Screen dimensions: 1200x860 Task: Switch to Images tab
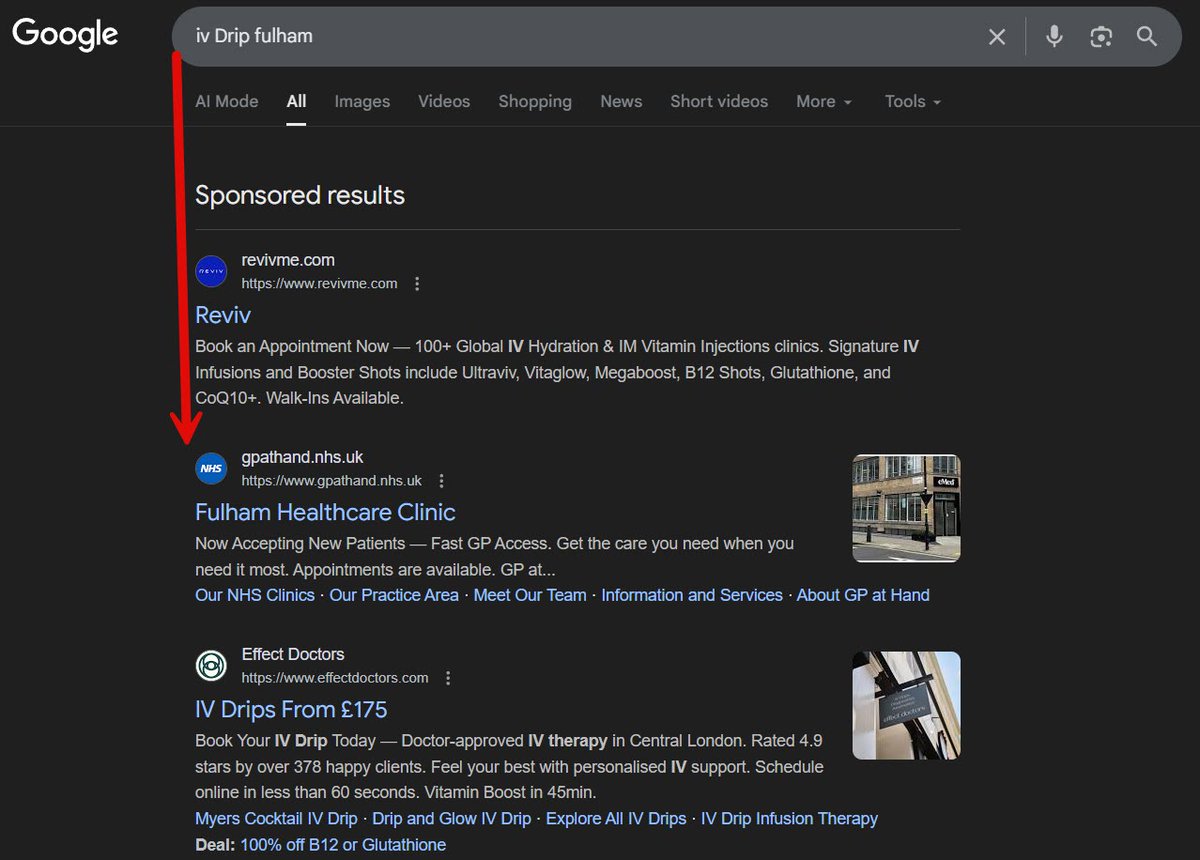(362, 101)
